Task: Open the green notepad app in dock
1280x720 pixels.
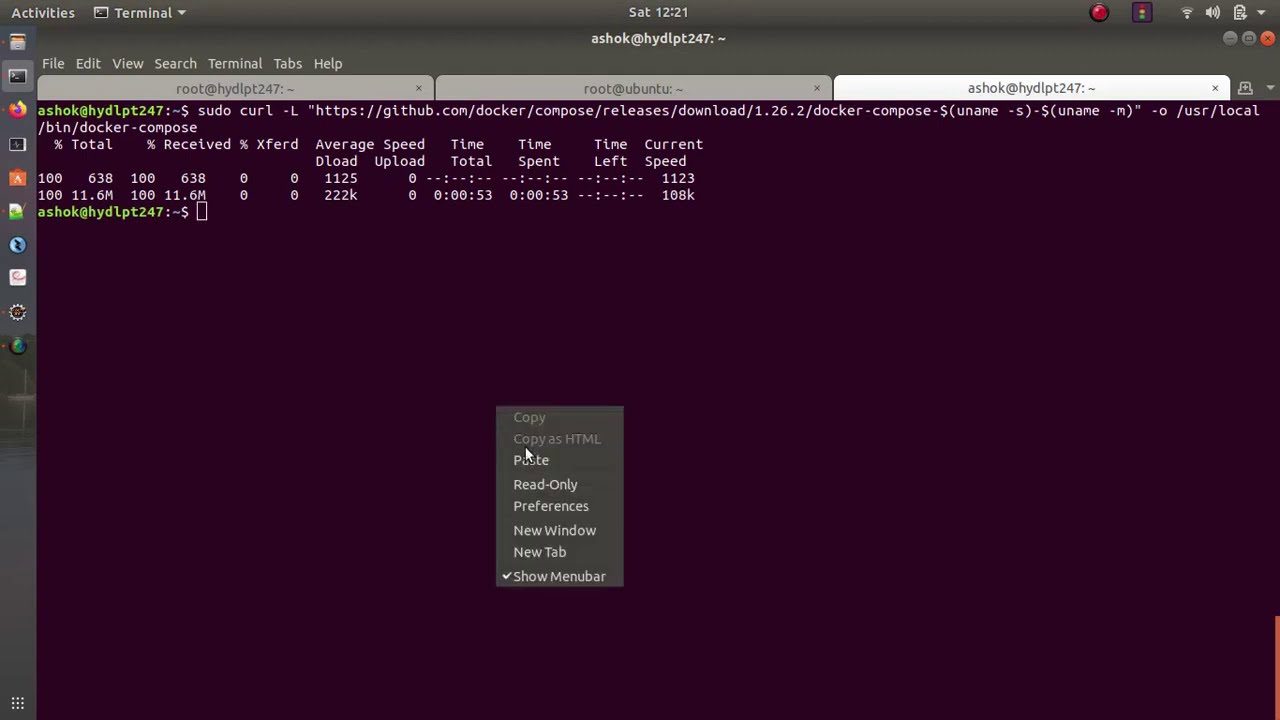Action: click(x=17, y=211)
